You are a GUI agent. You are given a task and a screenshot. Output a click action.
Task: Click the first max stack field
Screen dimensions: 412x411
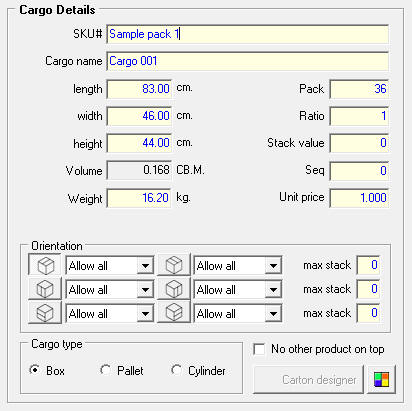click(368, 265)
